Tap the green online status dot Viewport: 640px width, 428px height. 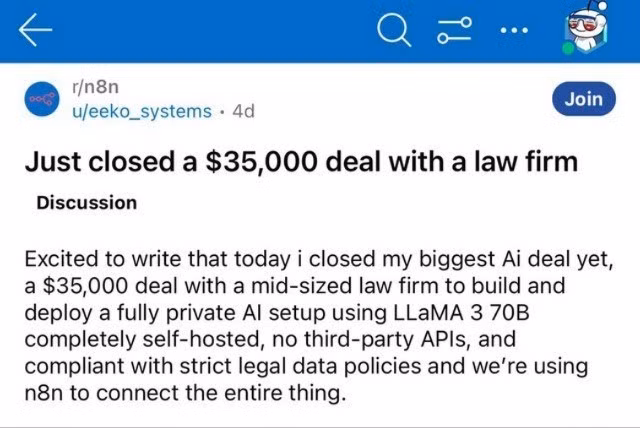pos(568,48)
